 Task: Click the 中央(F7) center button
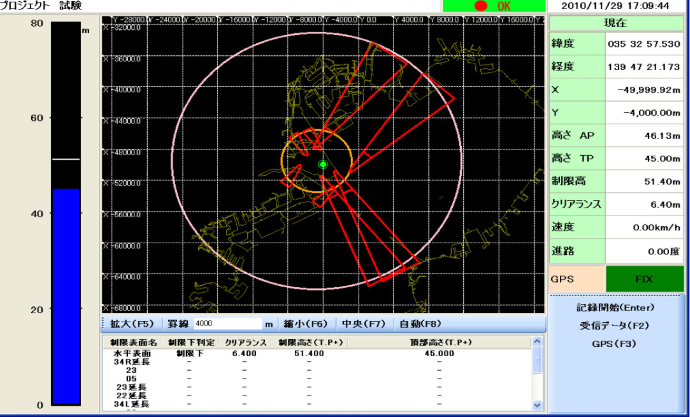point(363,324)
